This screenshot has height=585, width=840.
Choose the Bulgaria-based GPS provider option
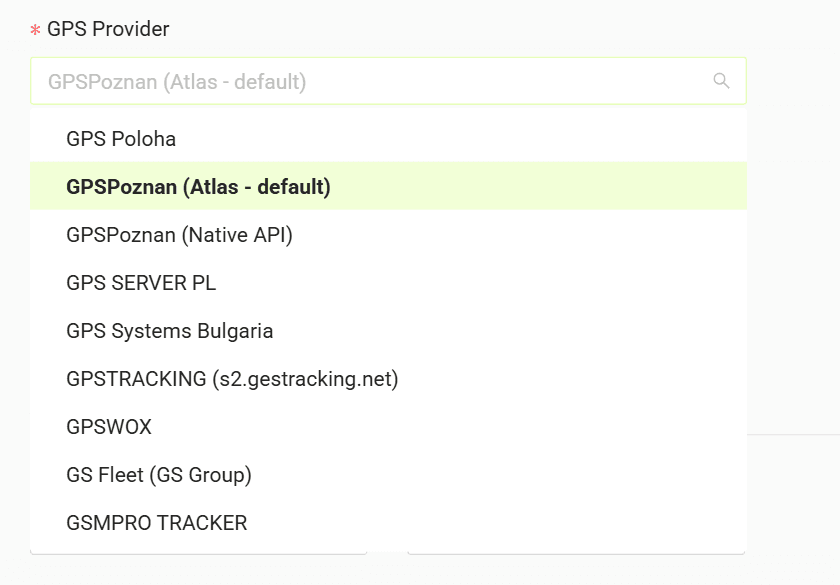point(388,330)
